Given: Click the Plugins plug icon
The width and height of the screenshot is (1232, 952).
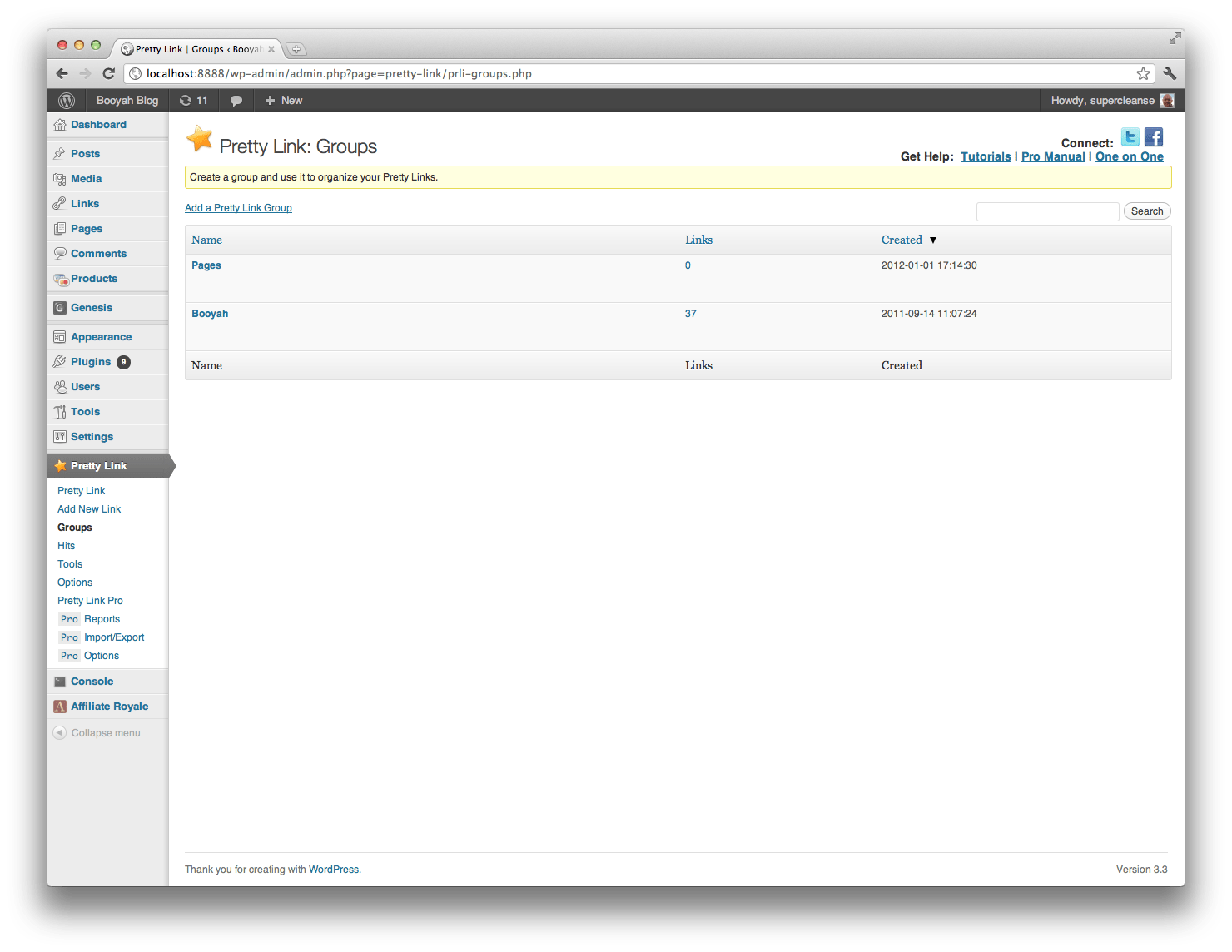Looking at the screenshot, I should click(x=60, y=362).
